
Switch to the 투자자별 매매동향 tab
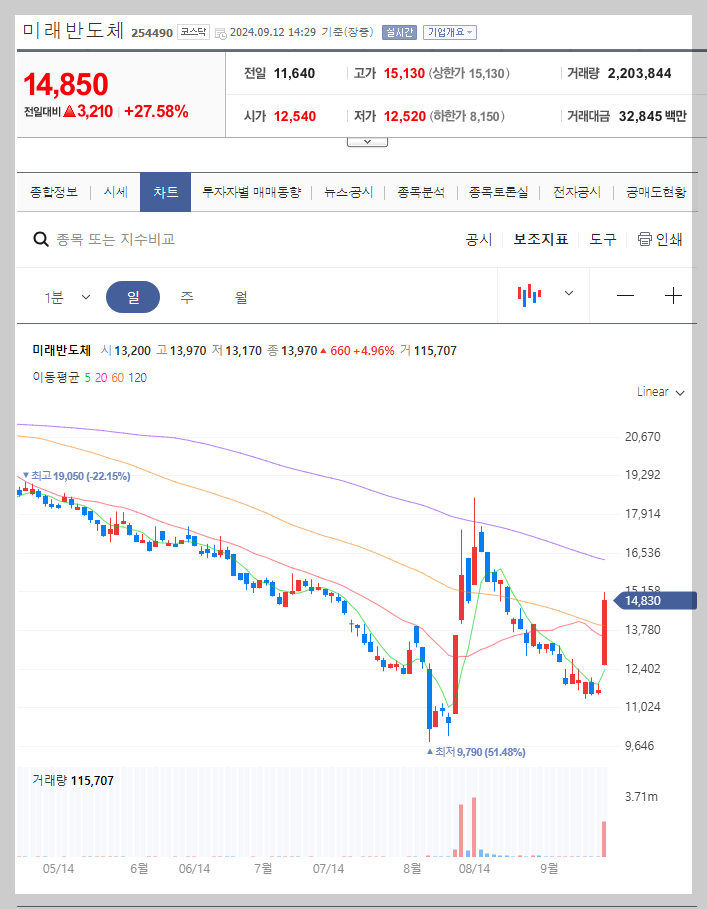pyautogui.click(x=249, y=191)
